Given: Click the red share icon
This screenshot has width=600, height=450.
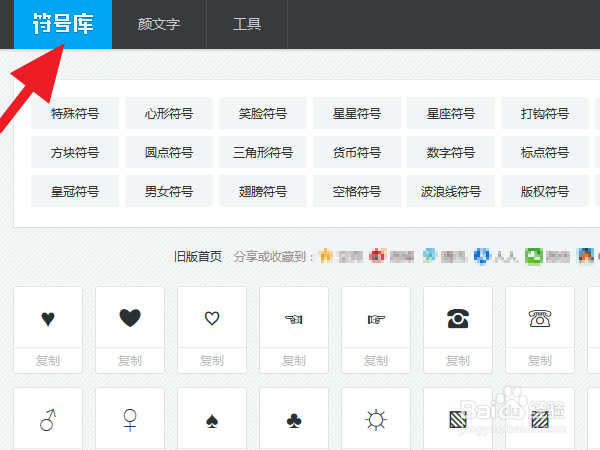Looking at the screenshot, I should click(x=377, y=256).
